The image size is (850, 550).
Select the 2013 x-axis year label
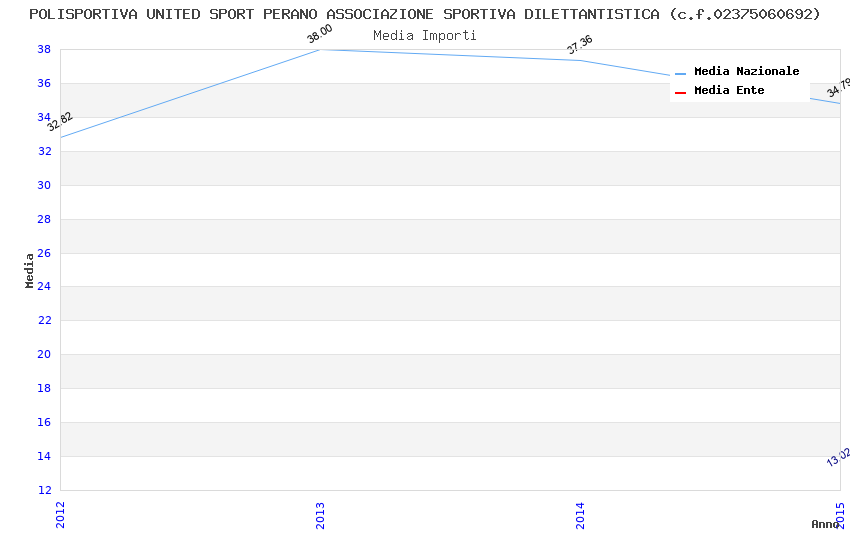pyautogui.click(x=320, y=515)
